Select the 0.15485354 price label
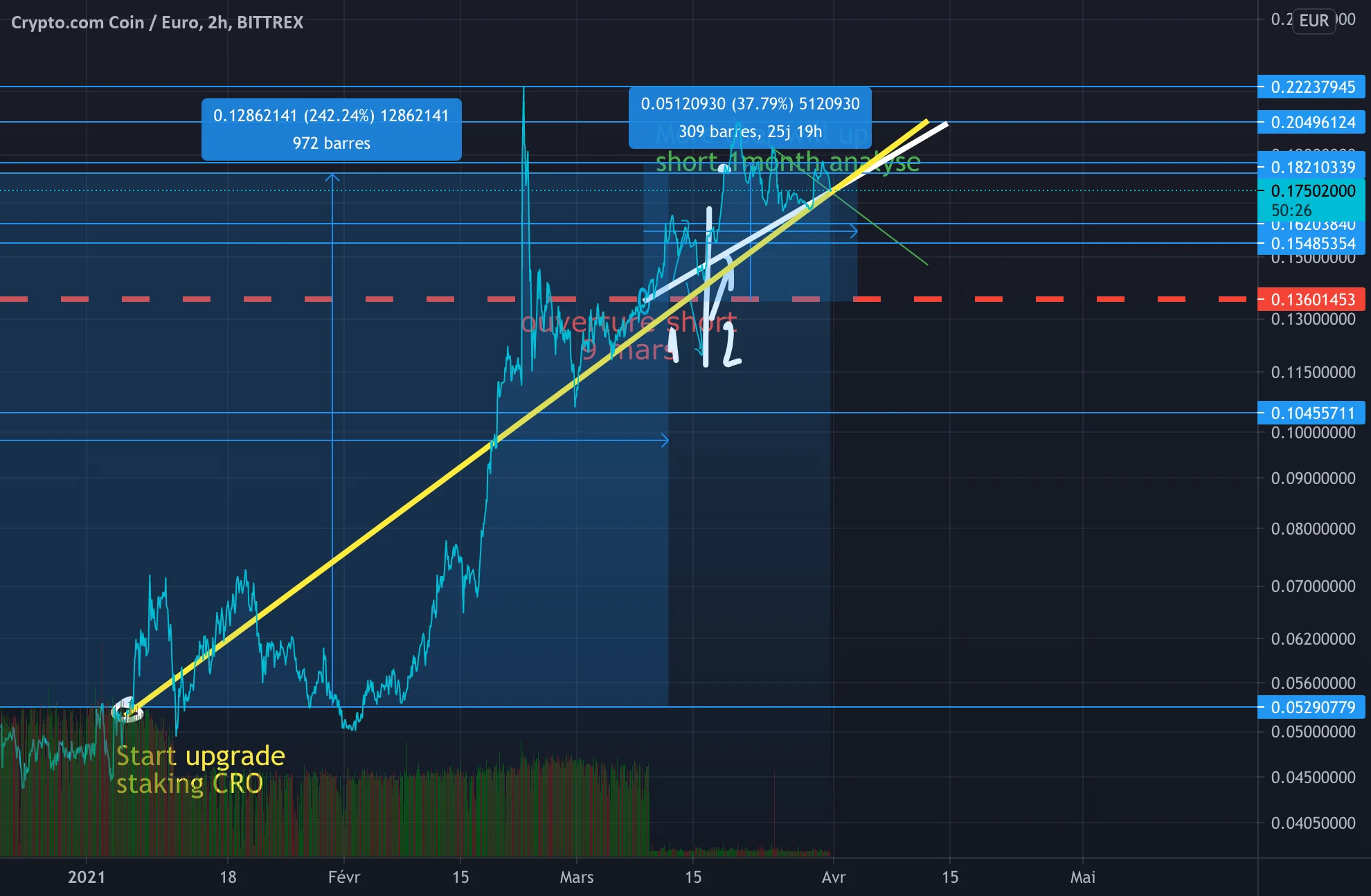The width and height of the screenshot is (1371, 896). [1312, 243]
